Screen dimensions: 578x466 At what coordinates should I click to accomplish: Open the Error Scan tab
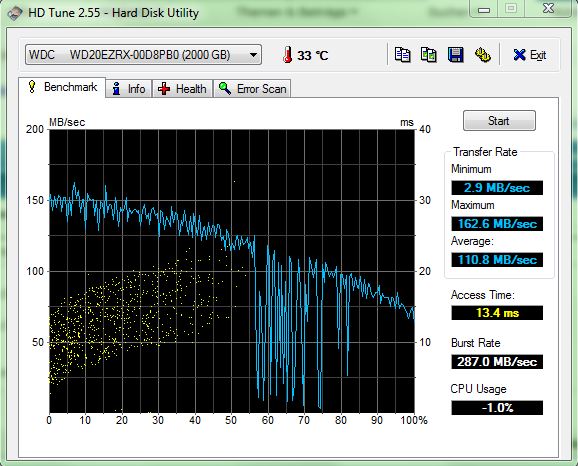(252, 89)
